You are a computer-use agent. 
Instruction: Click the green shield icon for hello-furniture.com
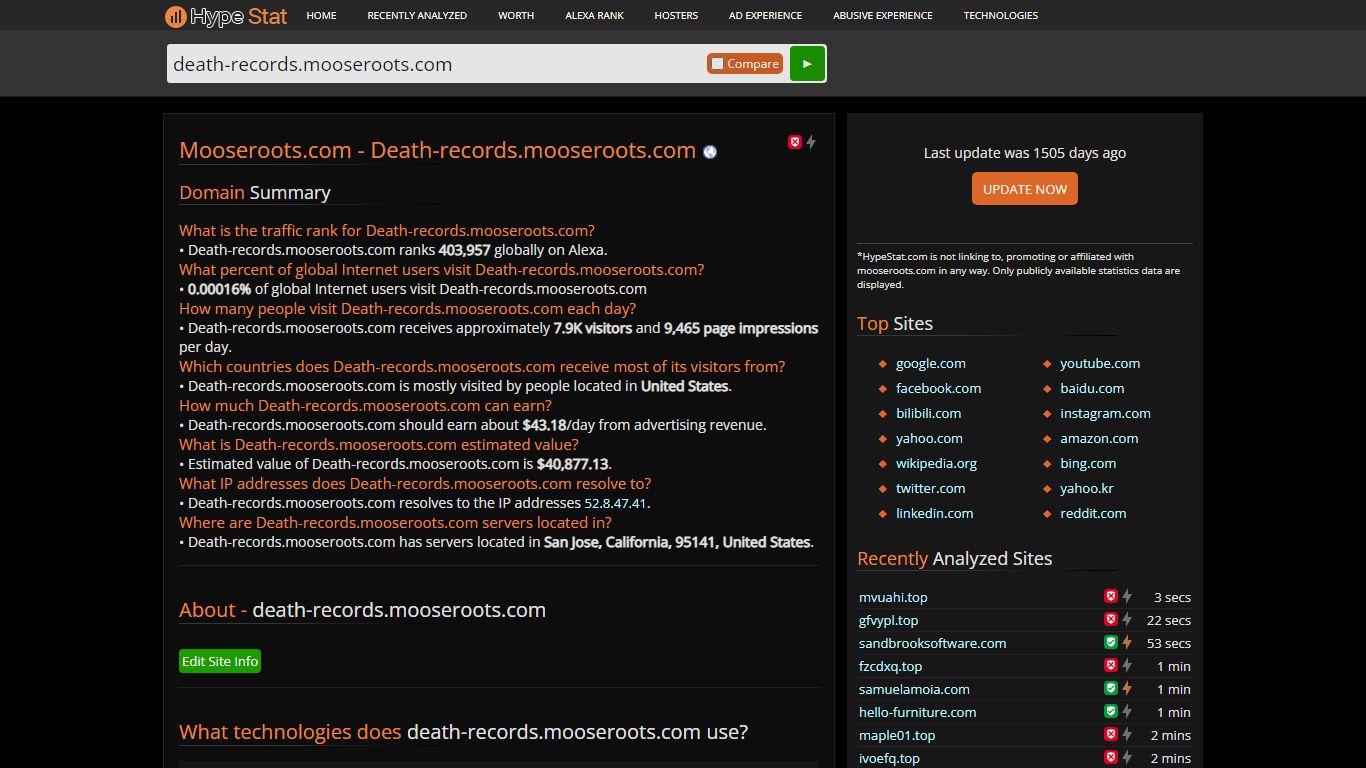click(1110, 711)
